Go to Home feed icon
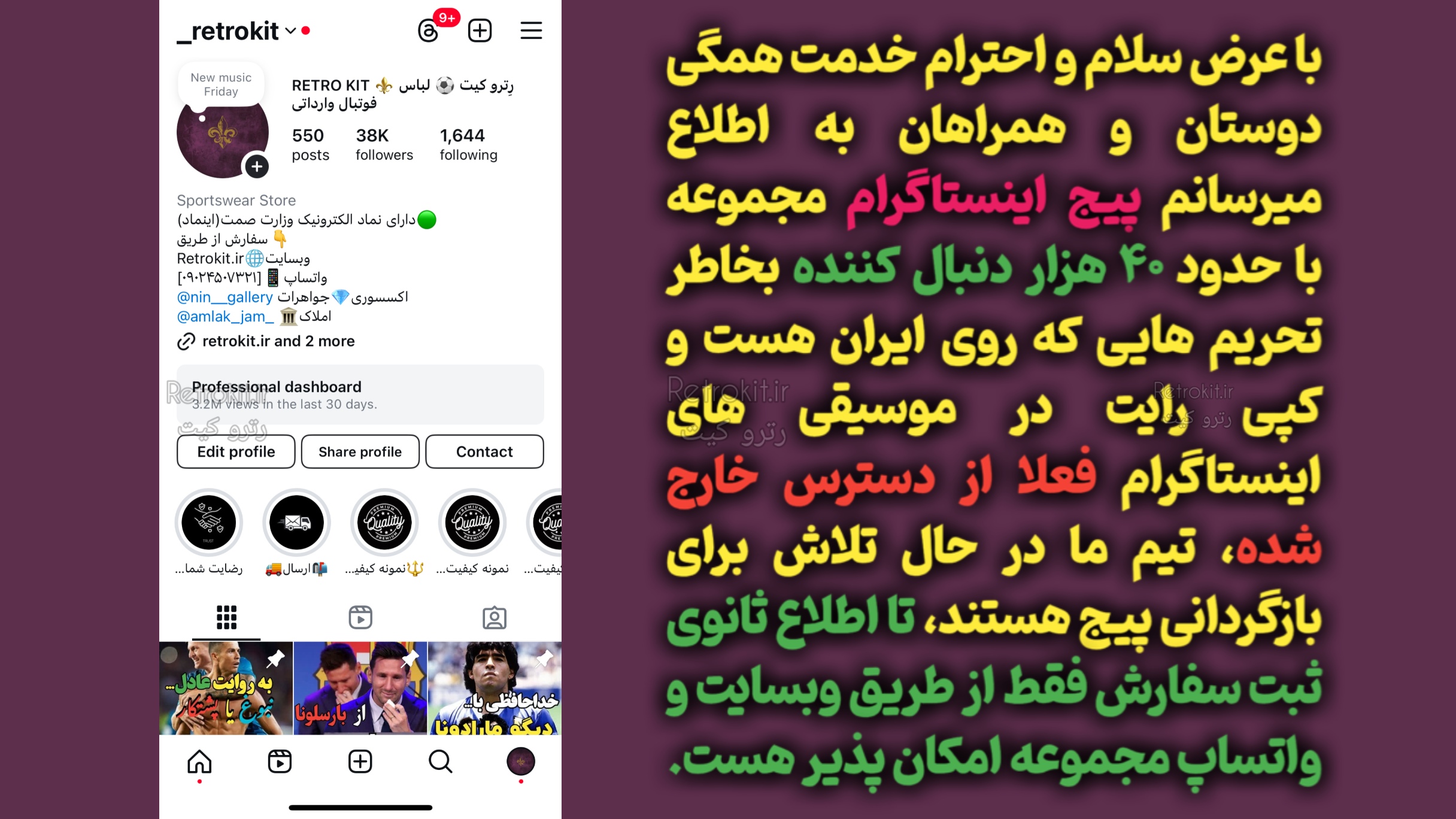The width and height of the screenshot is (1456, 819). [199, 762]
